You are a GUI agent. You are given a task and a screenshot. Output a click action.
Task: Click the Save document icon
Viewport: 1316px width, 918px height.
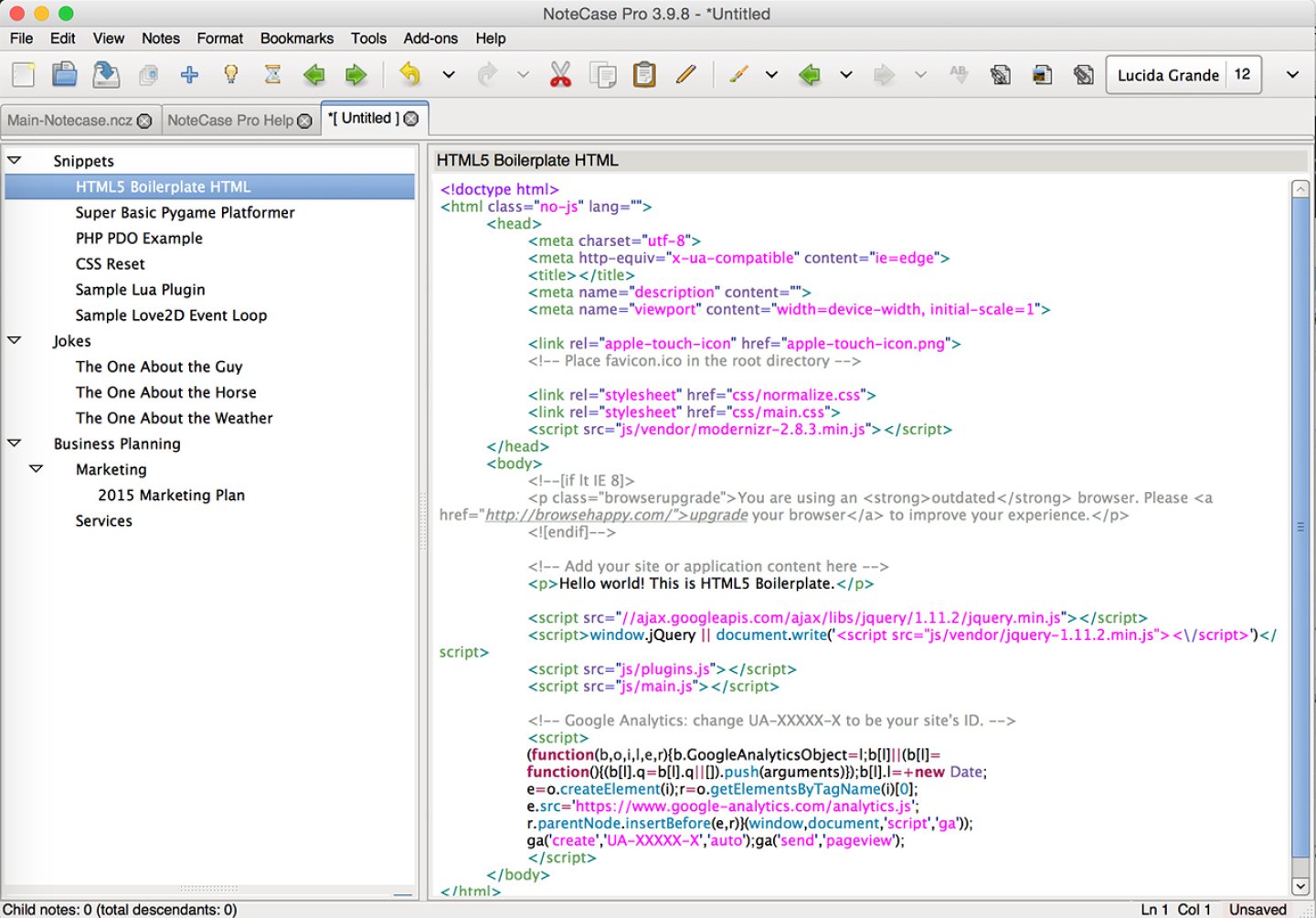pos(106,75)
